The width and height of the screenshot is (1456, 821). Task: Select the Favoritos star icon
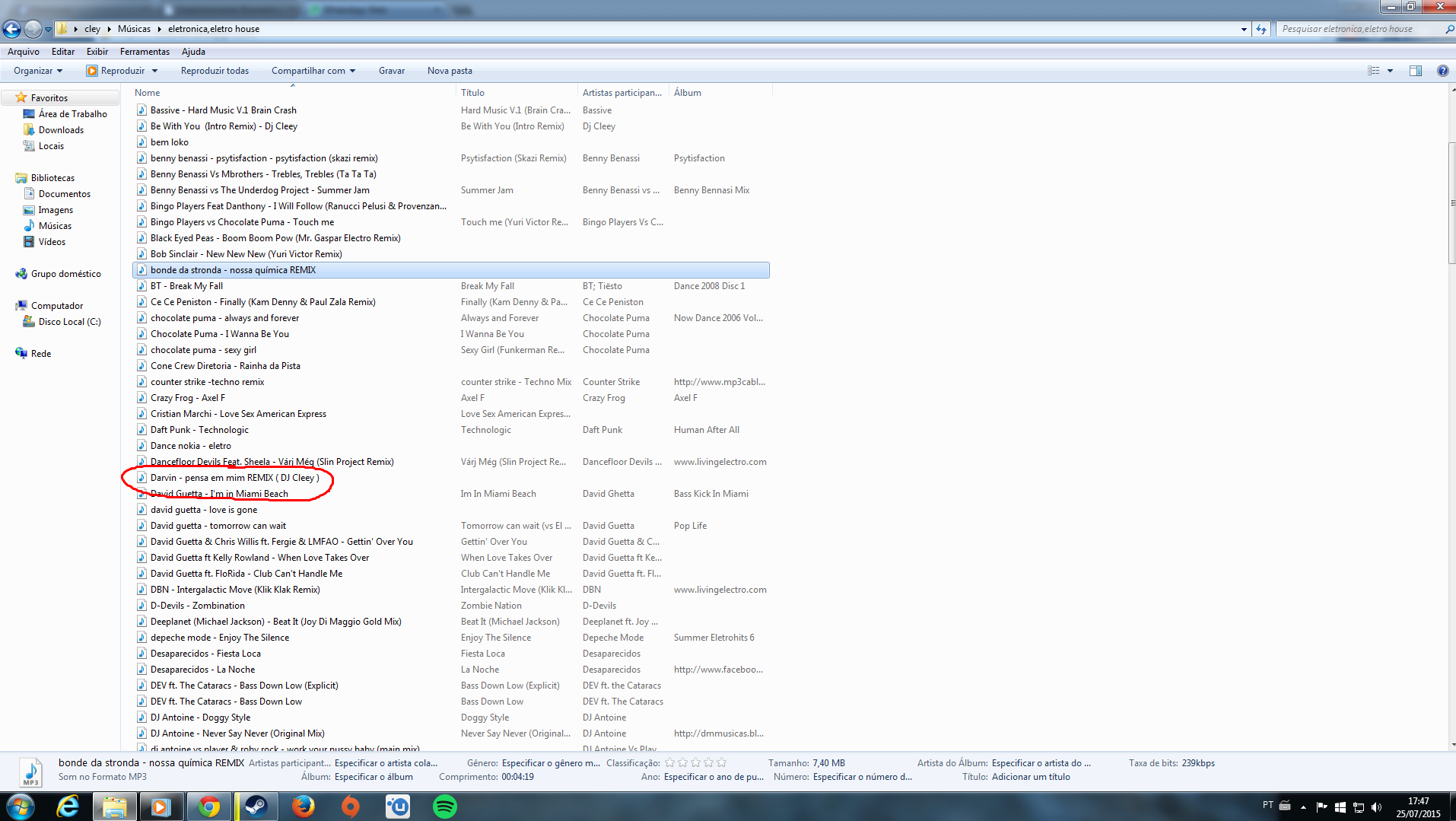21,97
